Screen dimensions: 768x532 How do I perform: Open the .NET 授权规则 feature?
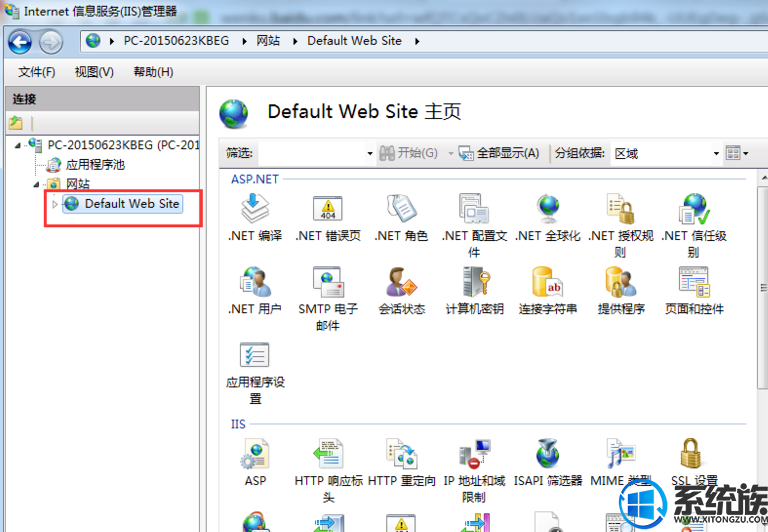tap(621, 225)
